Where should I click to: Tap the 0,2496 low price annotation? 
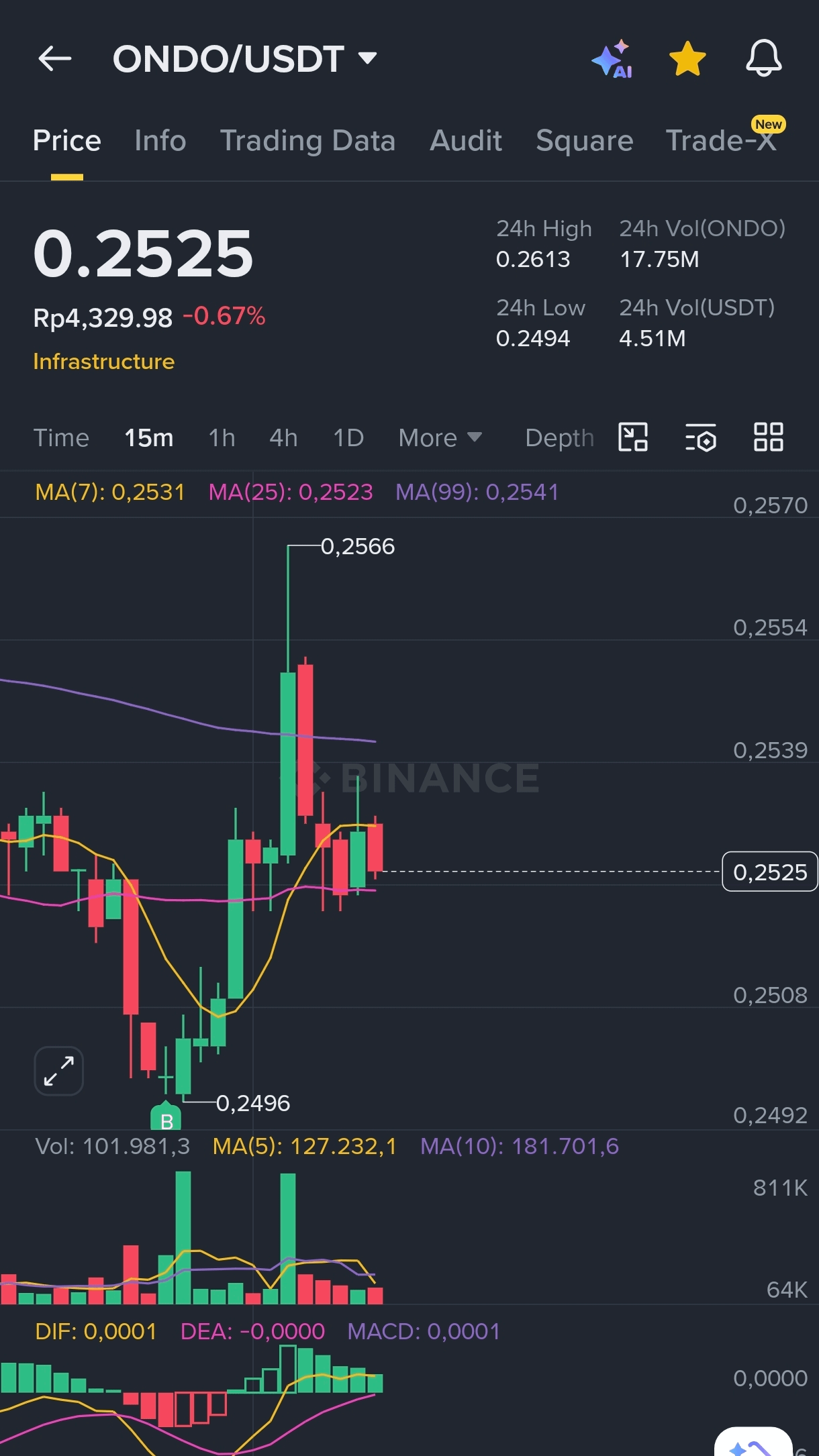click(253, 1103)
